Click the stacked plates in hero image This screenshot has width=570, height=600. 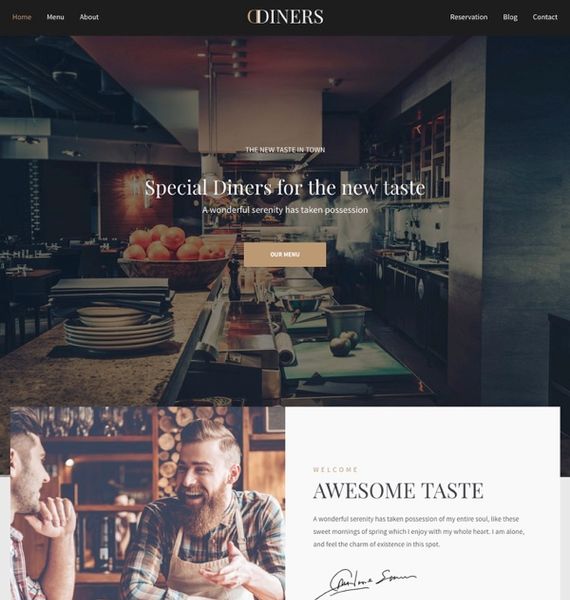(x=119, y=327)
